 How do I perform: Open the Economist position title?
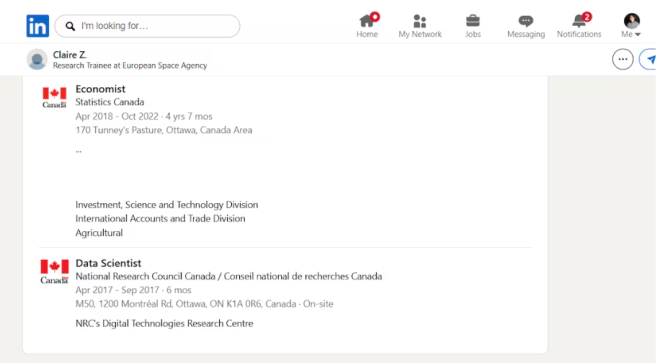coord(100,89)
